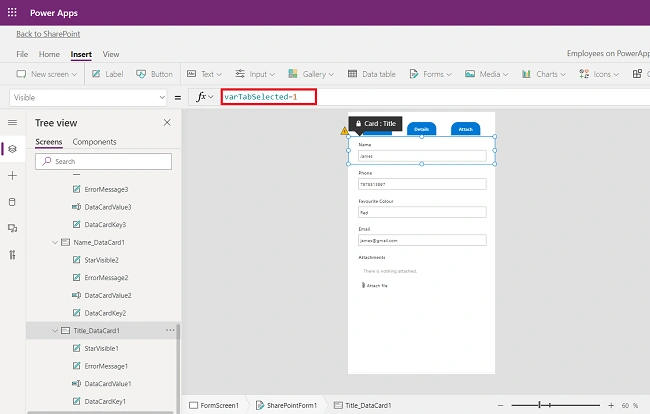Select DataCardValue1 in the tree
This screenshot has height=414, width=650.
click(108, 384)
